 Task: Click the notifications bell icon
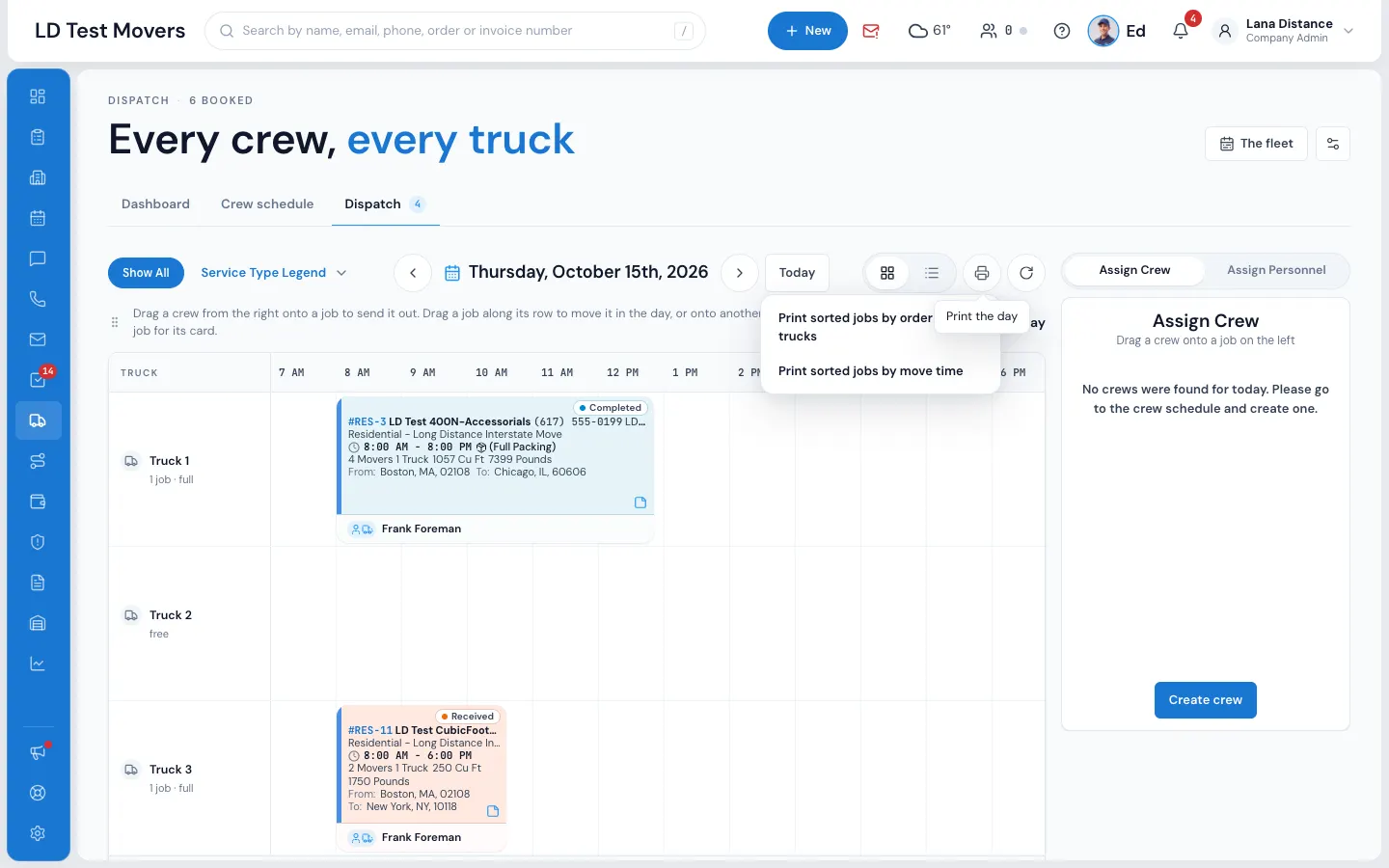tap(1181, 31)
